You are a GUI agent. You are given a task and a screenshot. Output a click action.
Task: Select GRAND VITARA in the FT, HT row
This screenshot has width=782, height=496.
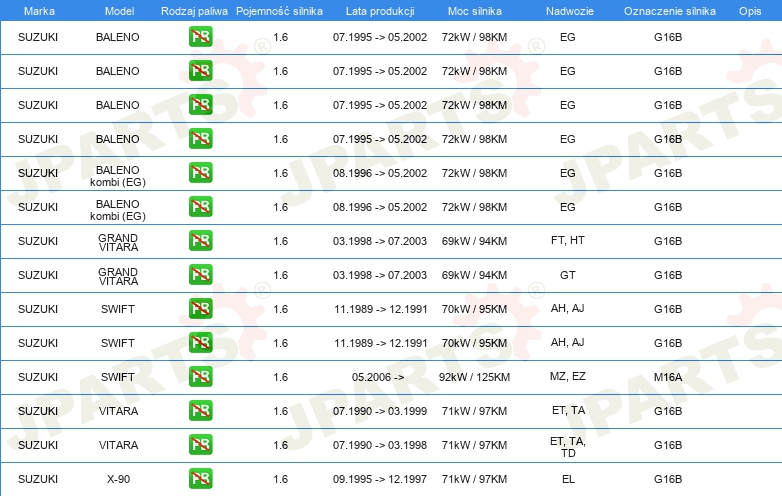pyautogui.click(x=118, y=242)
